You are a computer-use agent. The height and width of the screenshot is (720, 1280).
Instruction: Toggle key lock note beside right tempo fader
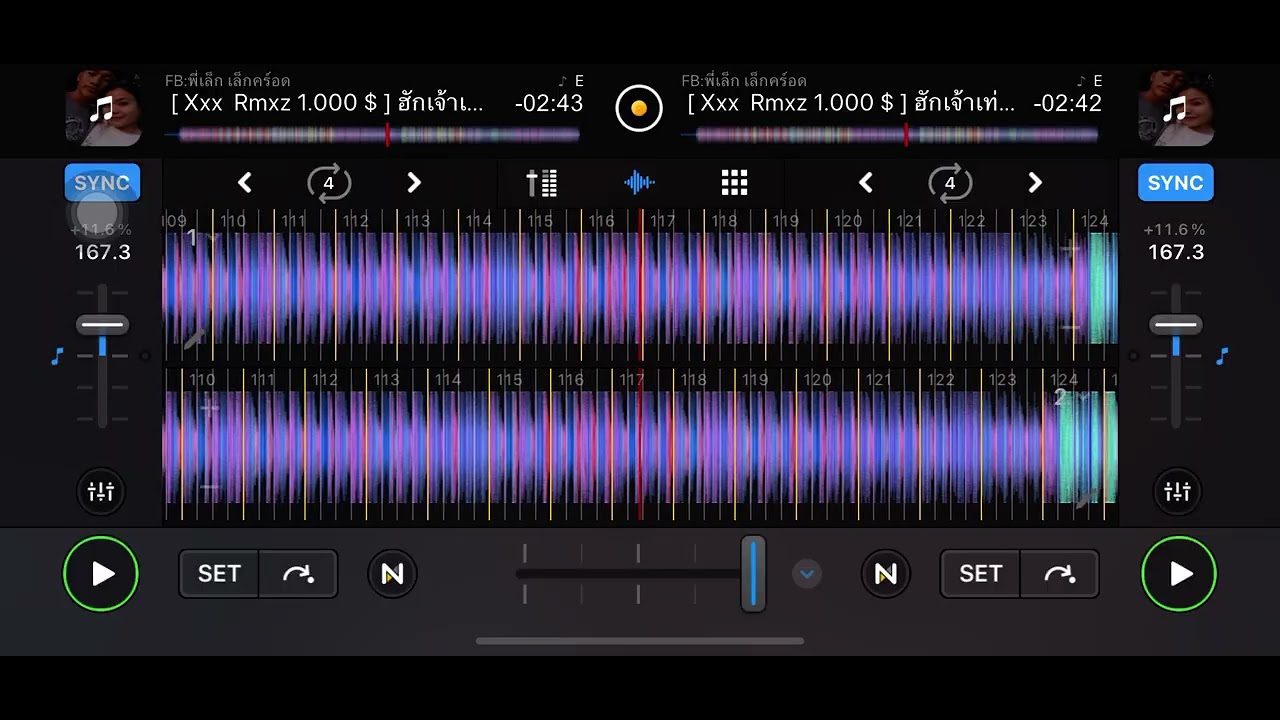[1222, 356]
